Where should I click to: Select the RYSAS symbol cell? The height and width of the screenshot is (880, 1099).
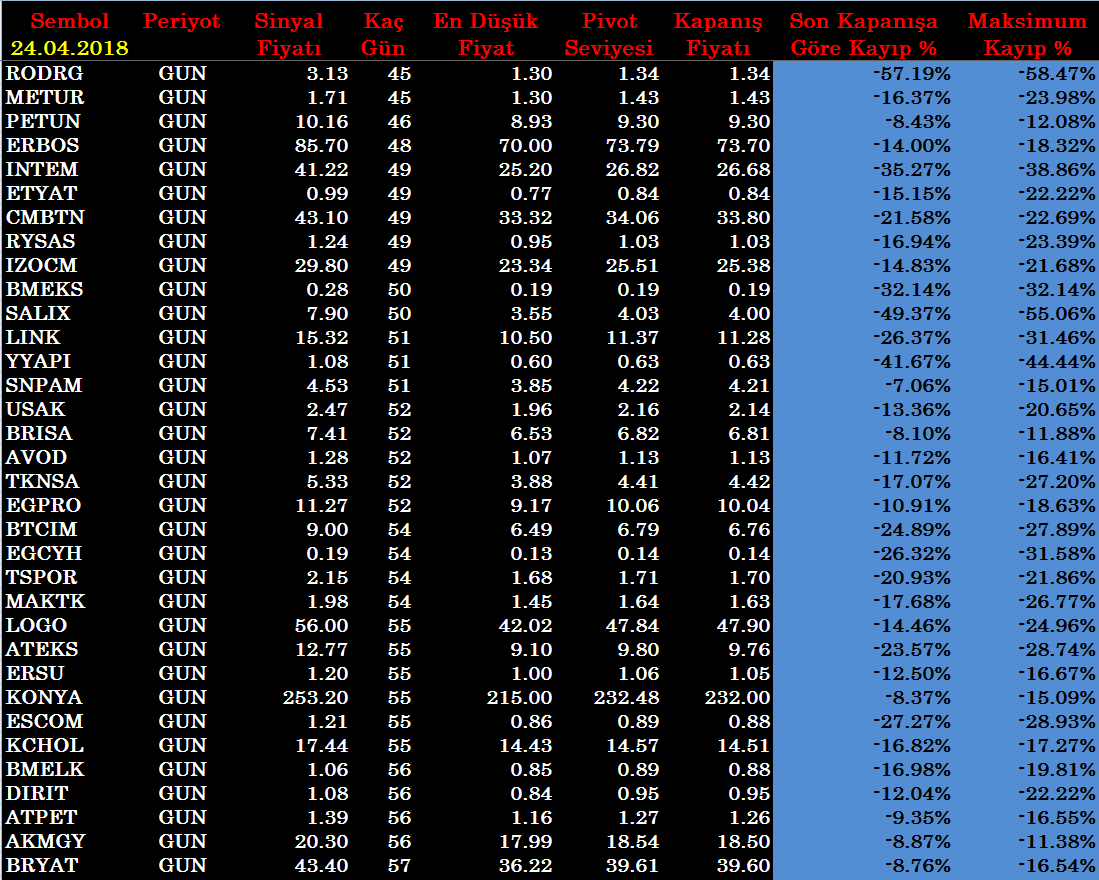(41, 241)
